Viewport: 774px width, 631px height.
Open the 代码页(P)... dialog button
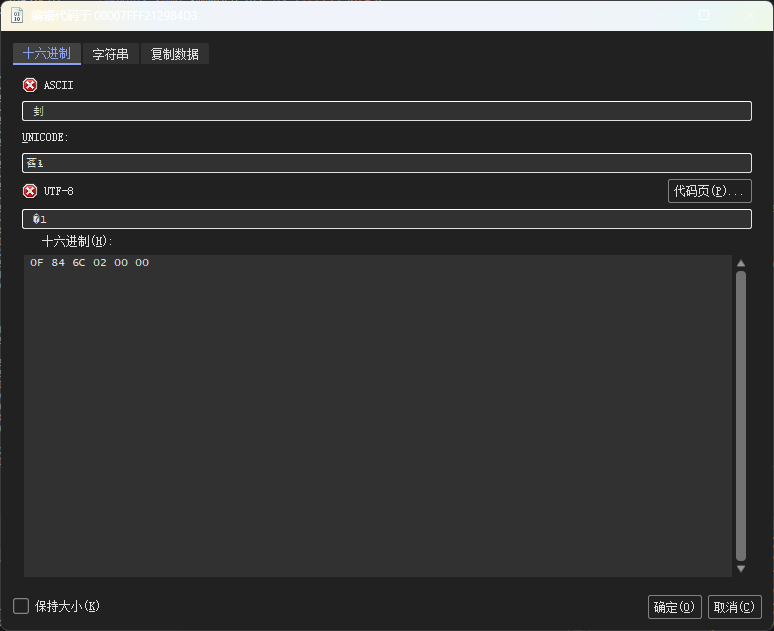(x=709, y=191)
